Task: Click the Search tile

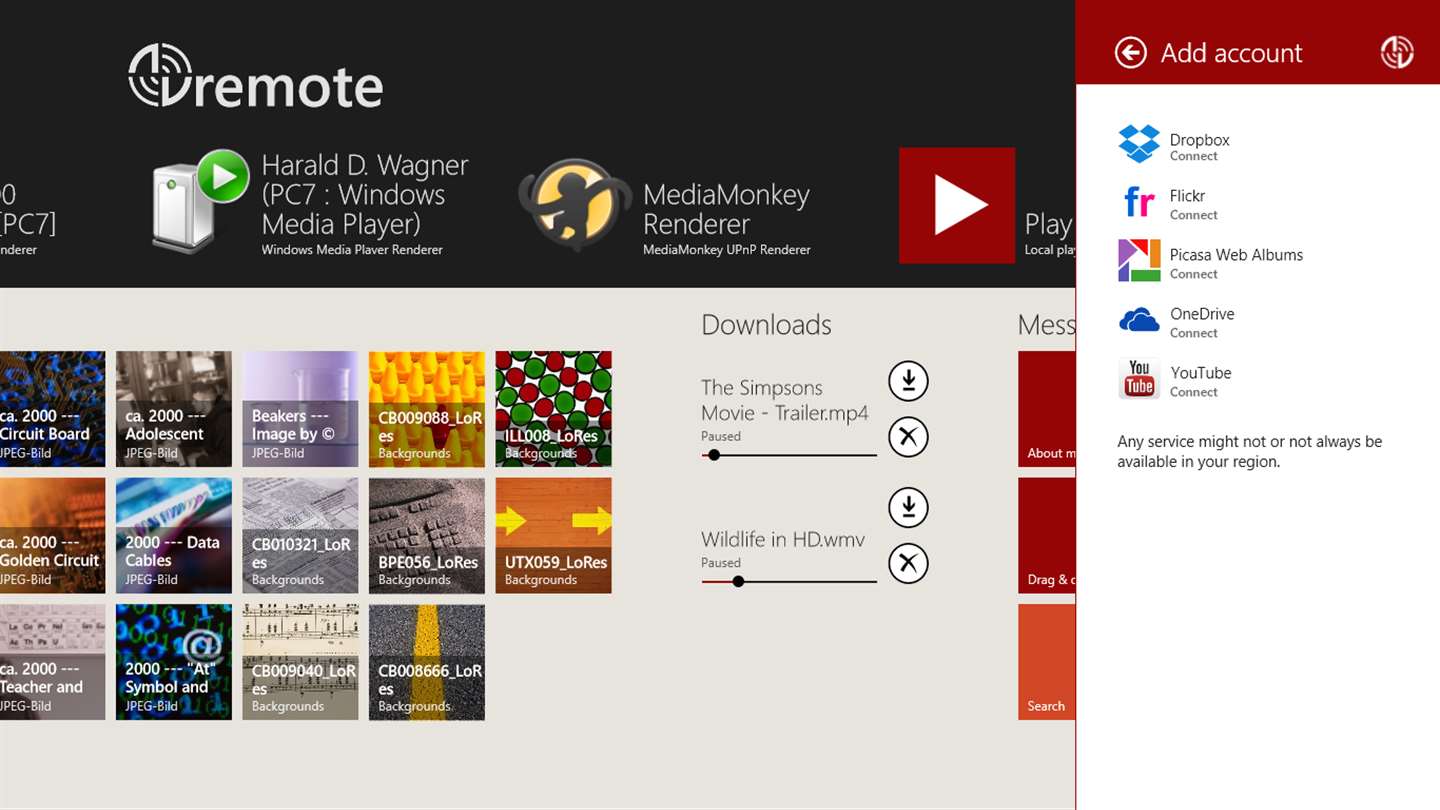Action: [x=1047, y=662]
